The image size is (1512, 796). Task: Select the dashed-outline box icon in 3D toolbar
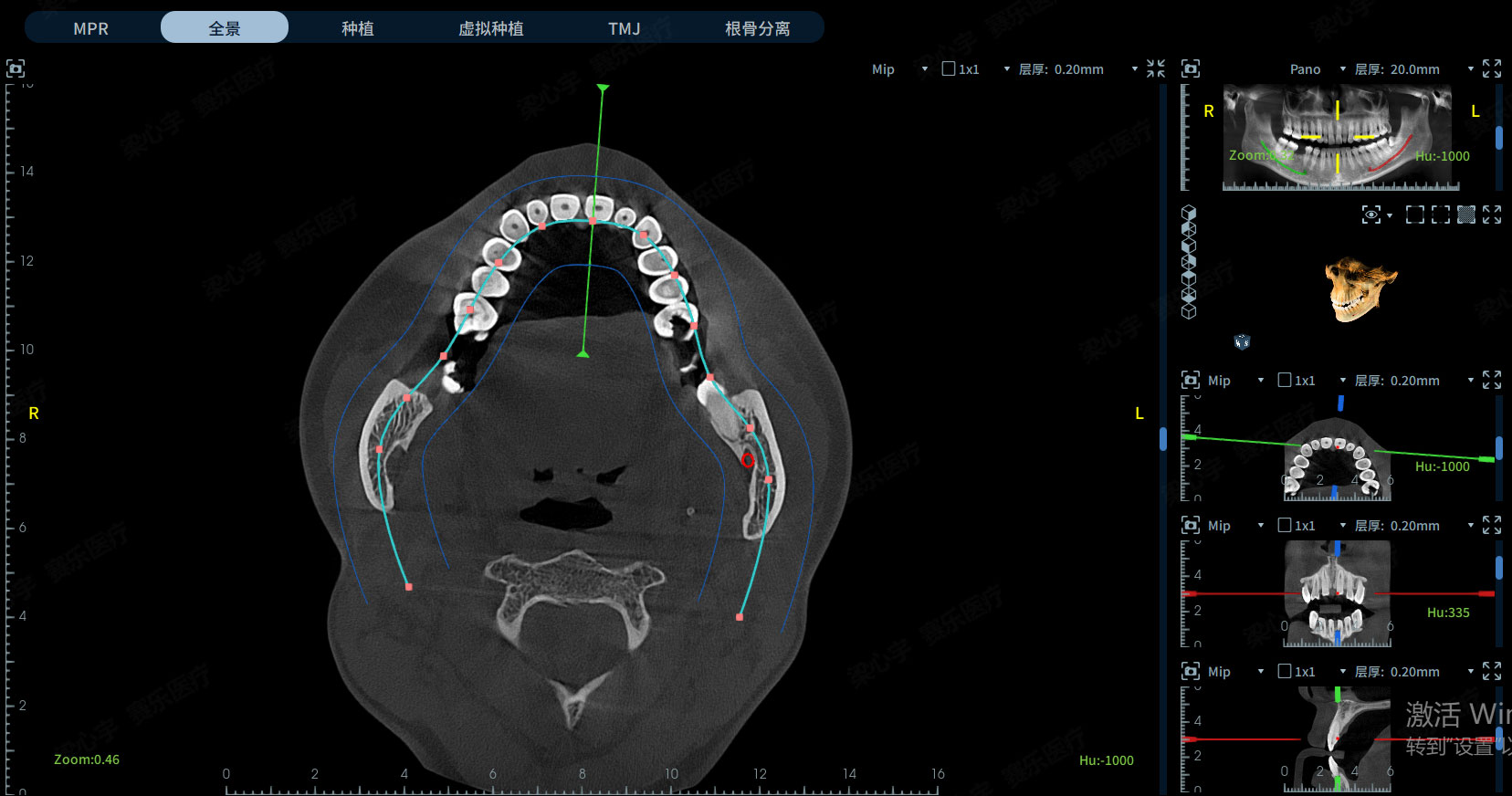pos(1441,215)
